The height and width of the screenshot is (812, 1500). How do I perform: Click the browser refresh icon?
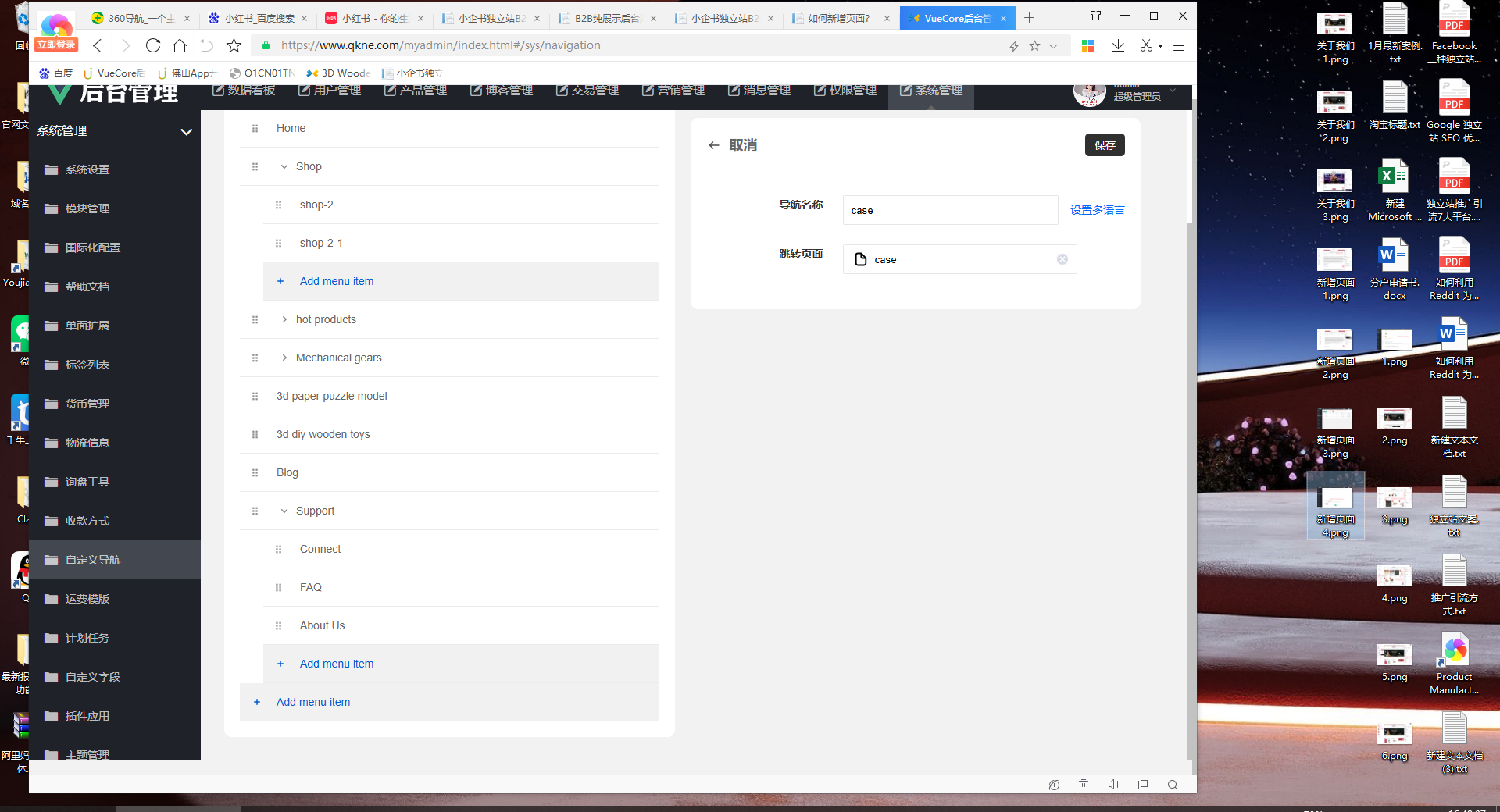click(x=153, y=45)
